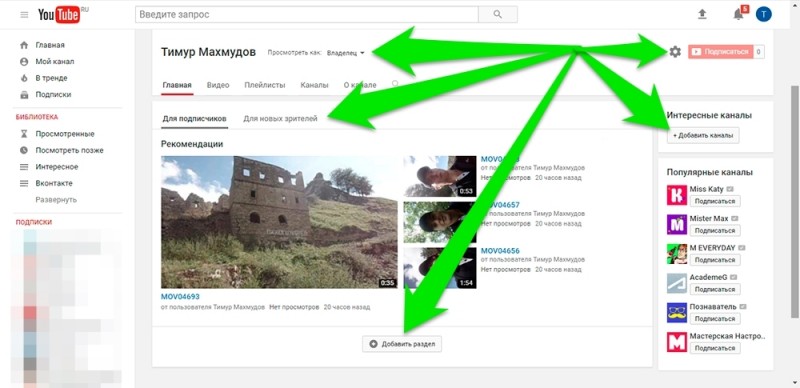Click the red Подписаться button
Image resolution: width=800 pixels, height=388 pixels.
pyautogui.click(x=720, y=52)
